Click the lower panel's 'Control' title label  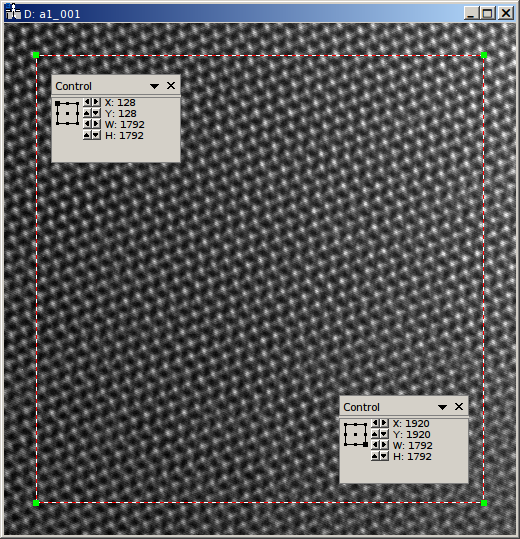(x=361, y=407)
